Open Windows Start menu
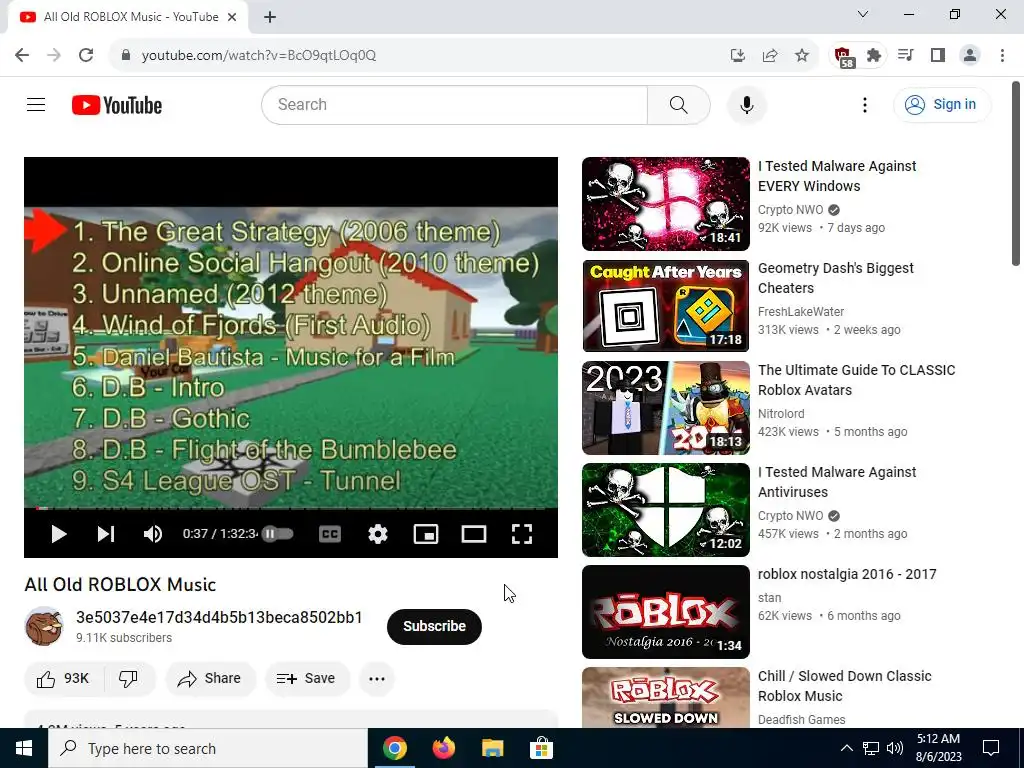The width and height of the screenshot is (1024, 768). coord(24,748)
